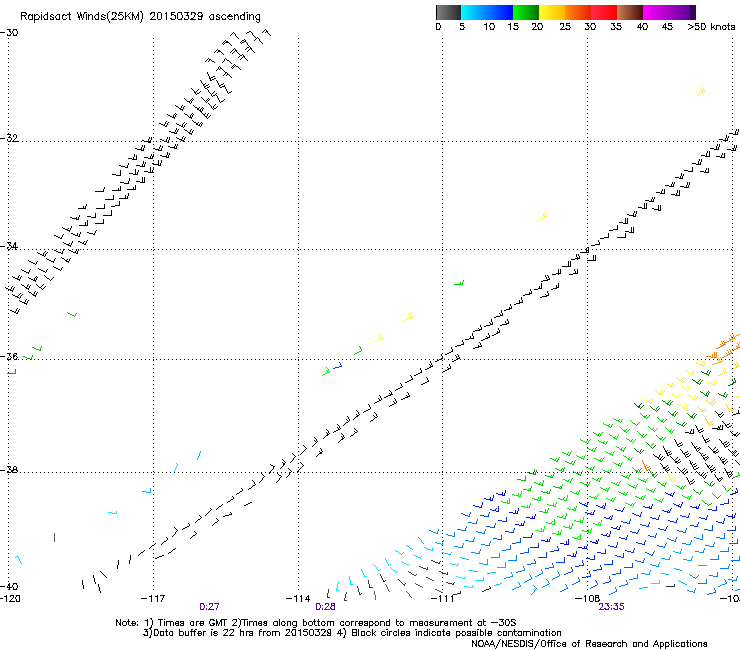This screenshot has height=650, width=740.
Task: Click the note line starting 'Note: 1) Times are GMT'
Action: pyautogui.click(x=316, y=623)
